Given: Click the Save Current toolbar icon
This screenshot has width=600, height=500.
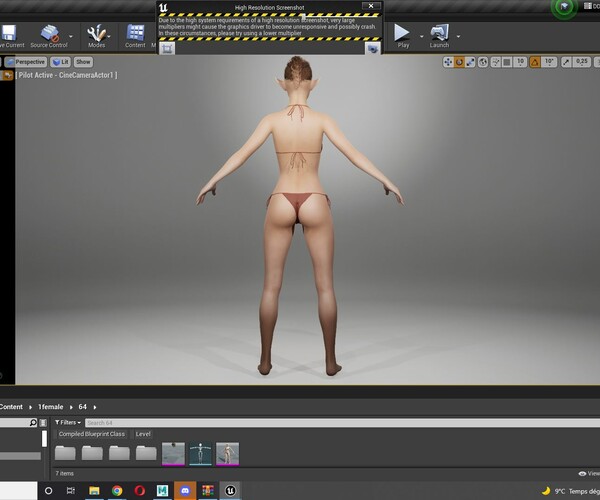Looking at the screenshot, I should point(8,33).
